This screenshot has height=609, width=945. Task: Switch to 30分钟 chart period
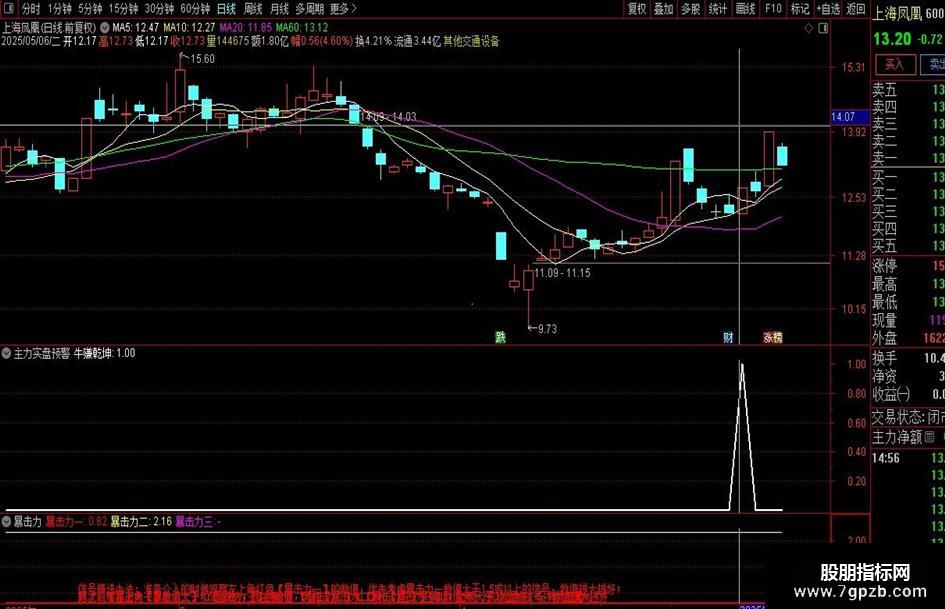coord(159,8)
